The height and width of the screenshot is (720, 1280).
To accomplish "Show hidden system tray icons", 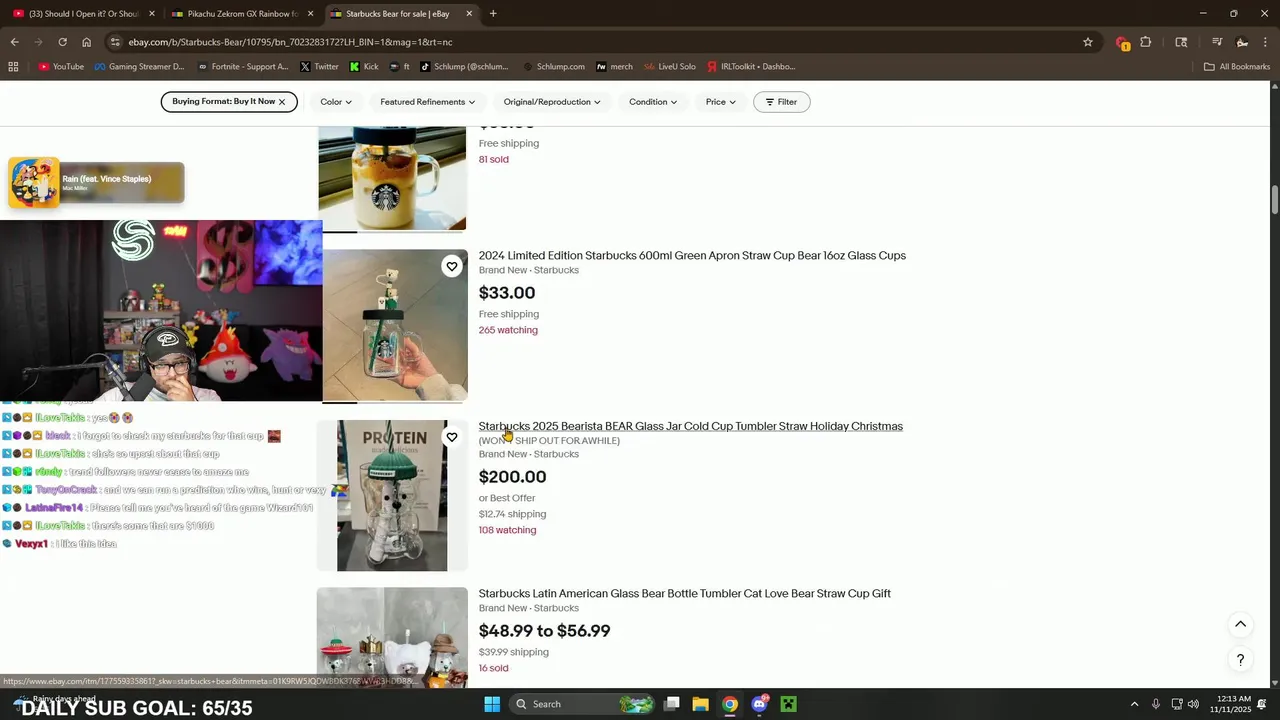I will point(1134,704).
